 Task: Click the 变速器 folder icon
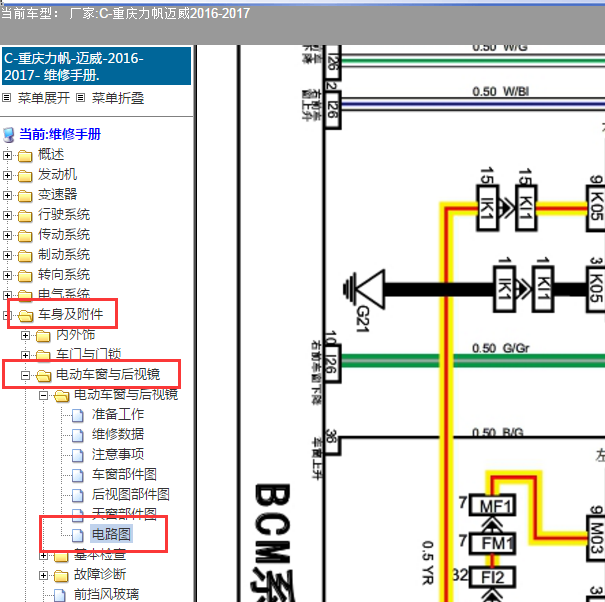click(25, 196)
